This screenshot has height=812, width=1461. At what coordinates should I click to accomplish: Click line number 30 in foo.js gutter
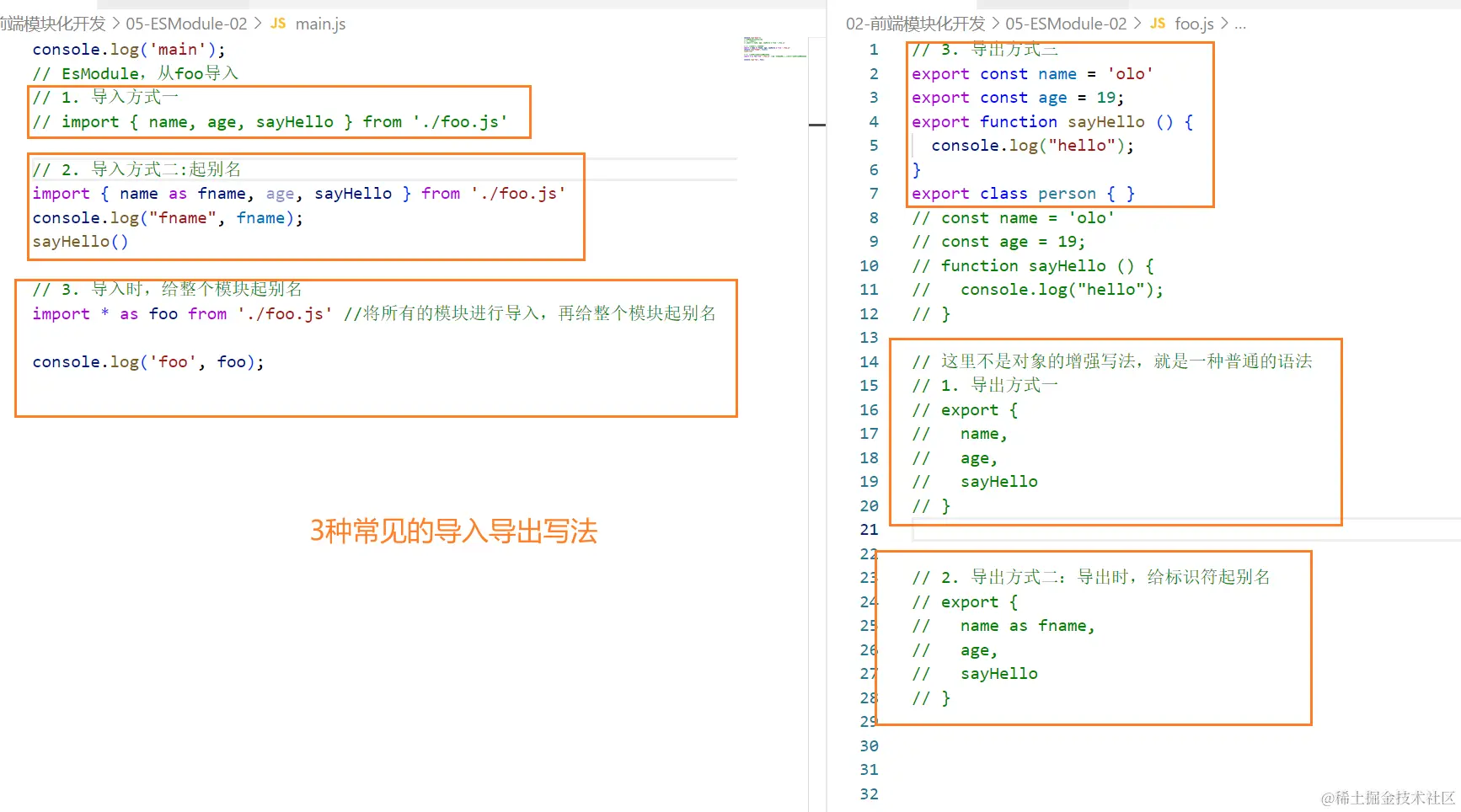pos(869,745)
